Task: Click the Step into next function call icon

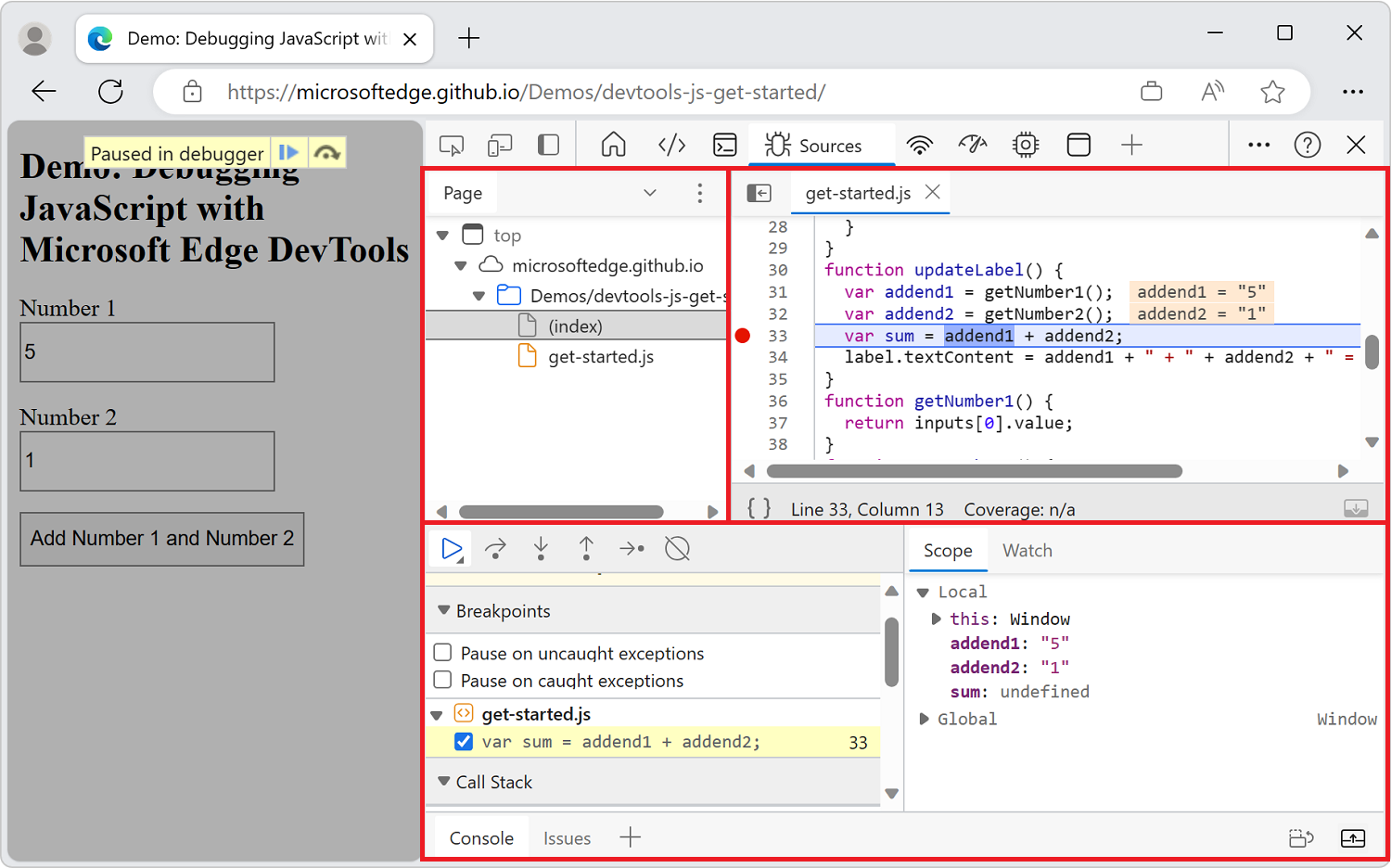Action: (541, 548)
